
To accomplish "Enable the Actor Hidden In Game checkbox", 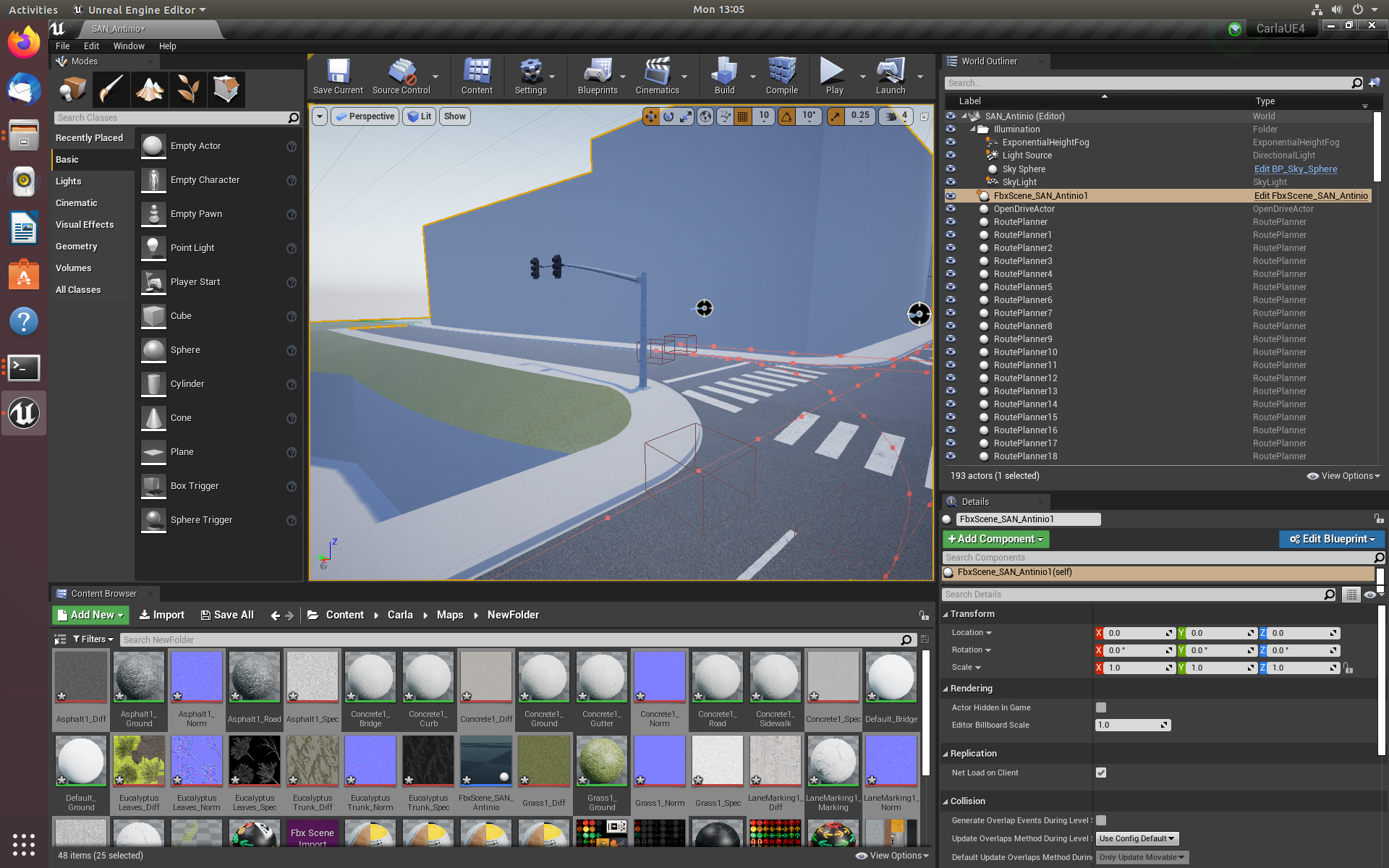I will coord(1101,707).
